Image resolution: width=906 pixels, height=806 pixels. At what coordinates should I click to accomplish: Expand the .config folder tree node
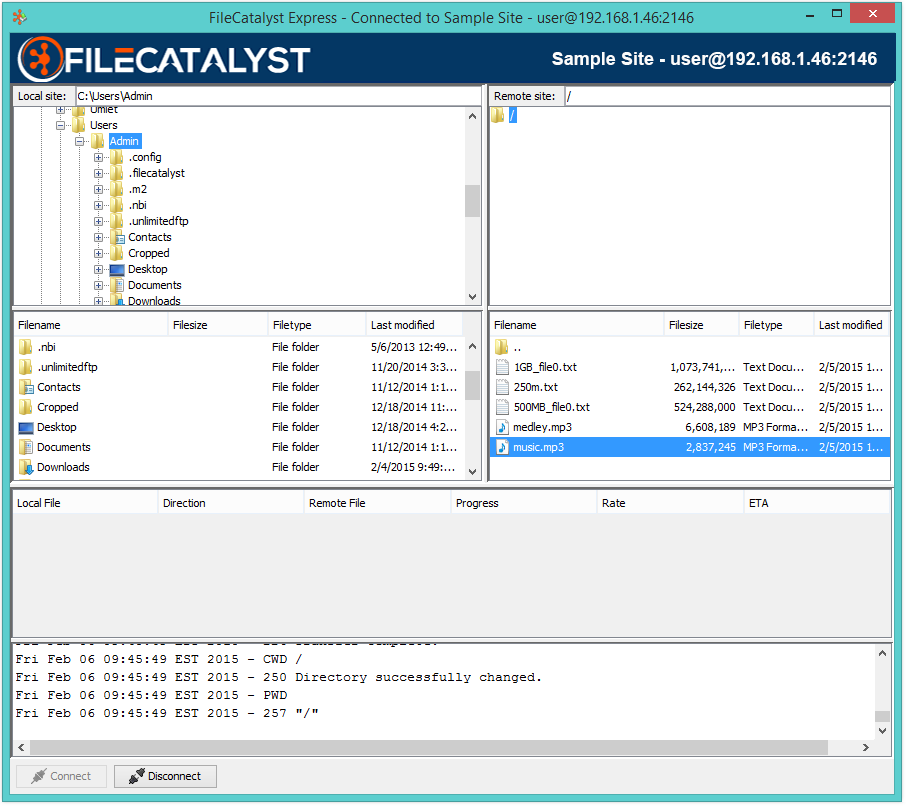click(98, 157)
